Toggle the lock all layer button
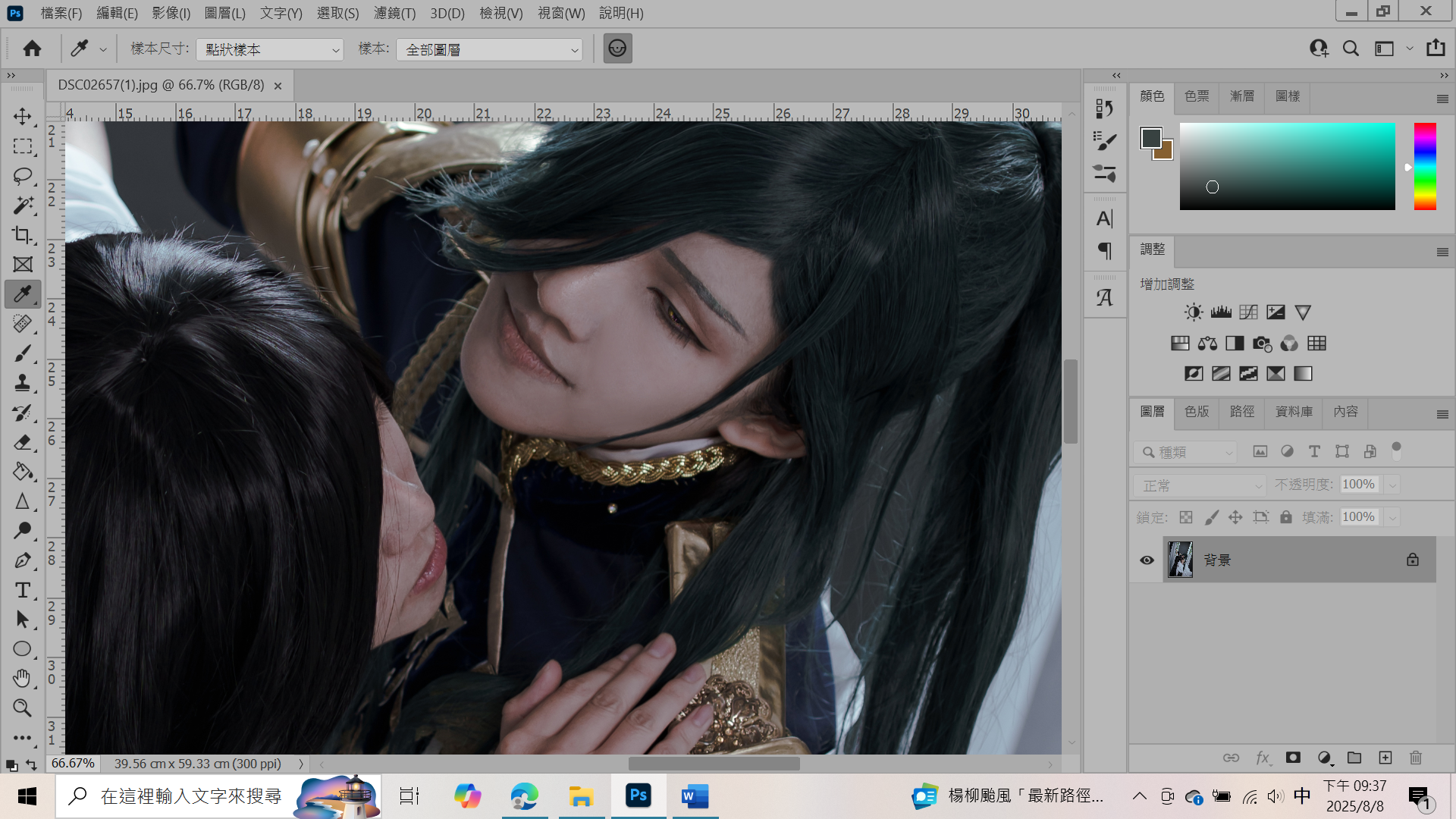 (1286, 517)
